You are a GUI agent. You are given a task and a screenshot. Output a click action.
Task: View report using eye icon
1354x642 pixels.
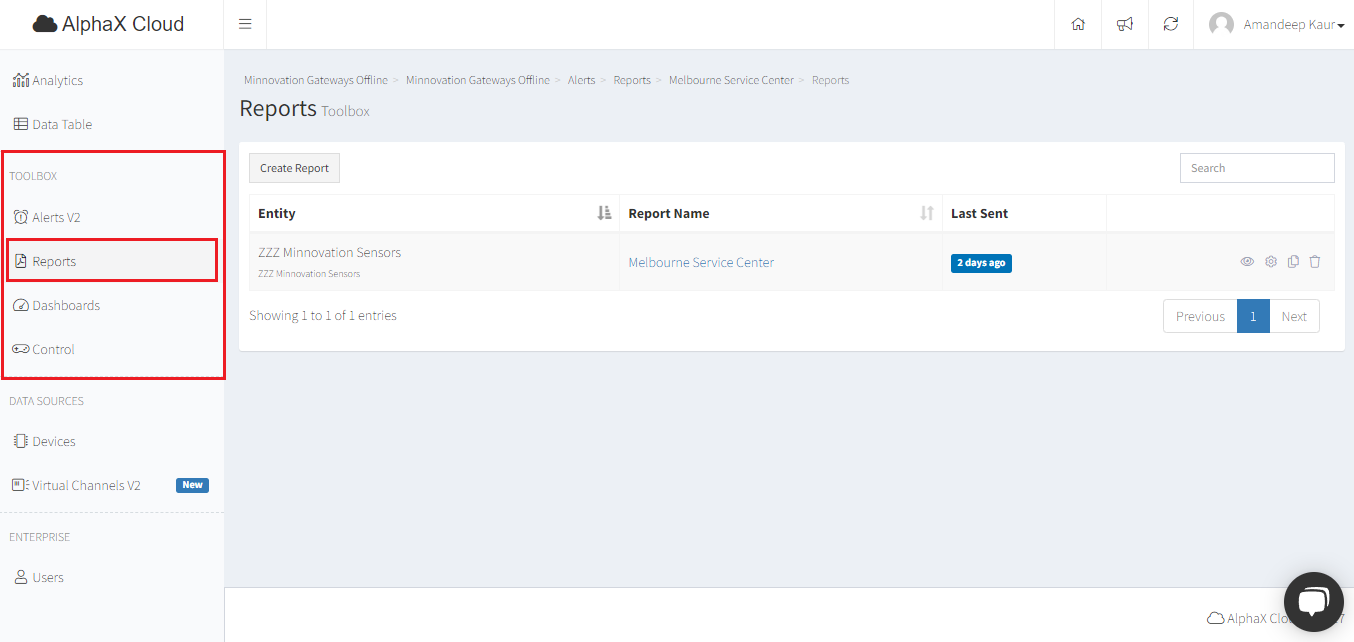pos(1247,262)
